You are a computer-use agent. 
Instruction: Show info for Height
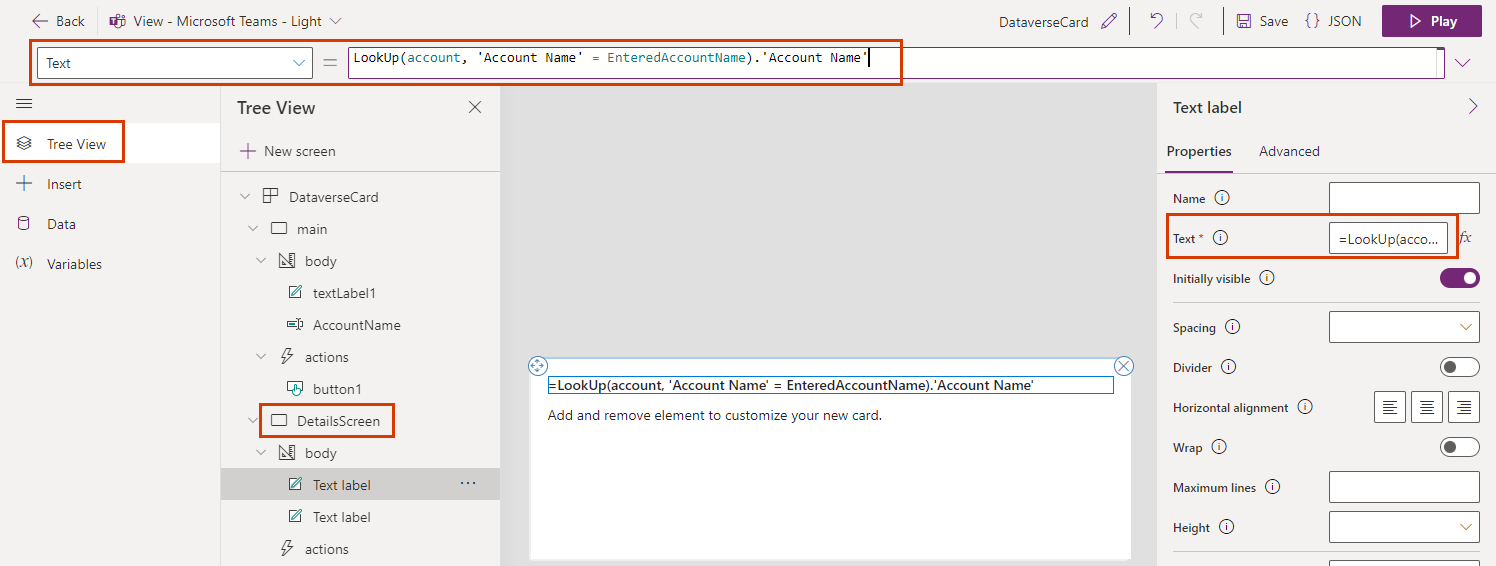pos(1226,527)
